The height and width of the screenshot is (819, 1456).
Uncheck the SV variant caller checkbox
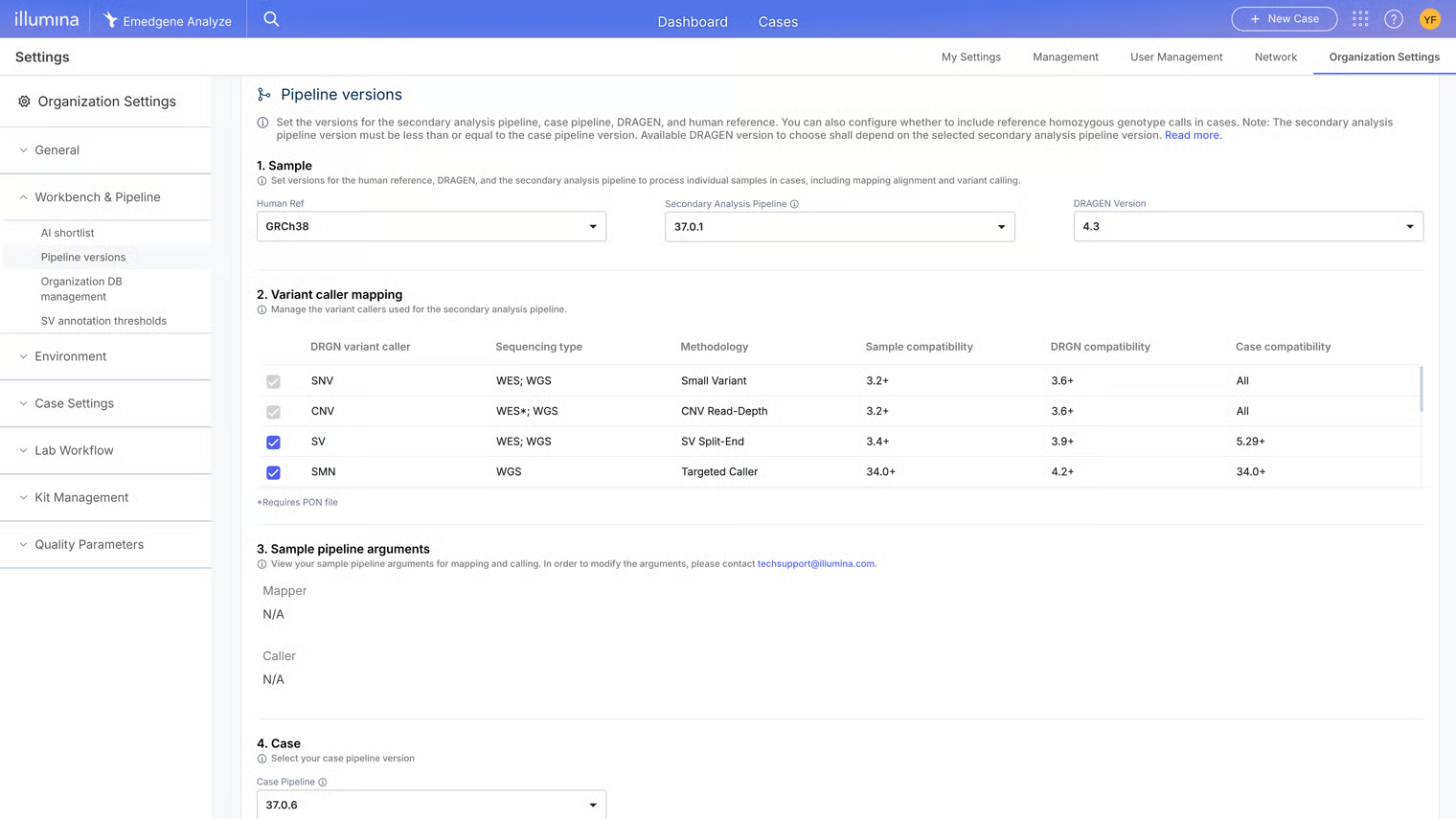[x=273, y=442]
